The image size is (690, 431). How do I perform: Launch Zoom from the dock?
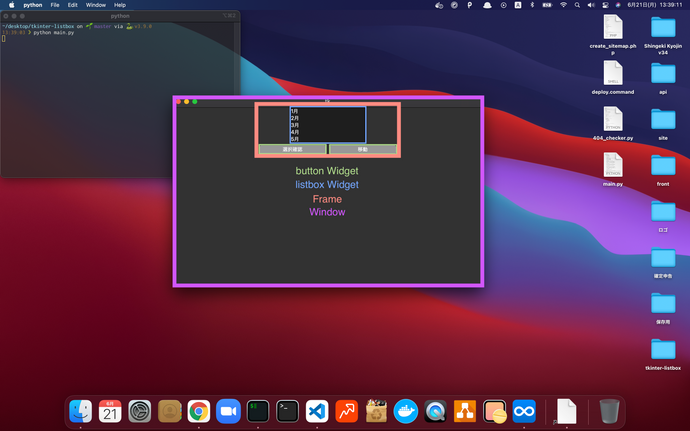tap(228, 410)
